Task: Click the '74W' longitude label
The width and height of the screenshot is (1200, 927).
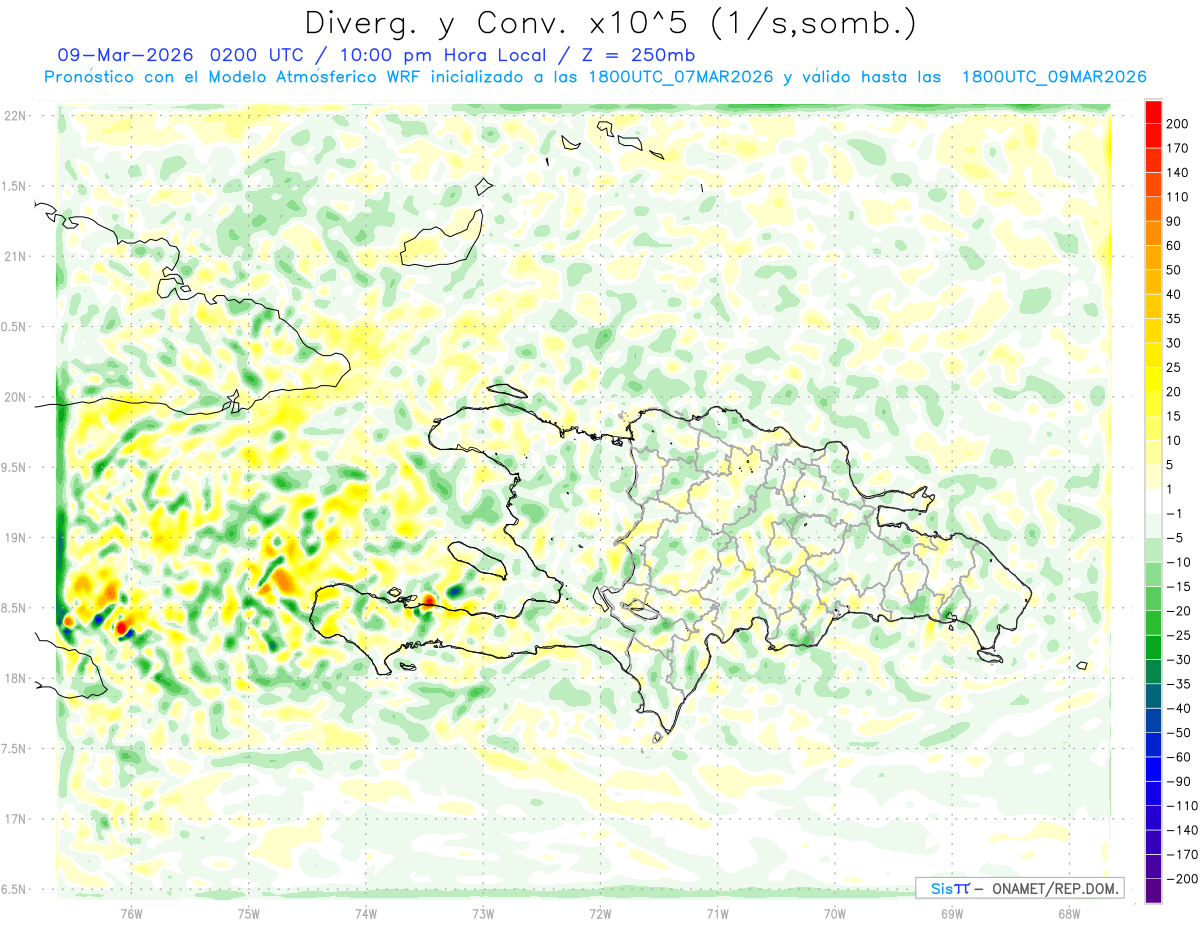Action: click(366, 914)
